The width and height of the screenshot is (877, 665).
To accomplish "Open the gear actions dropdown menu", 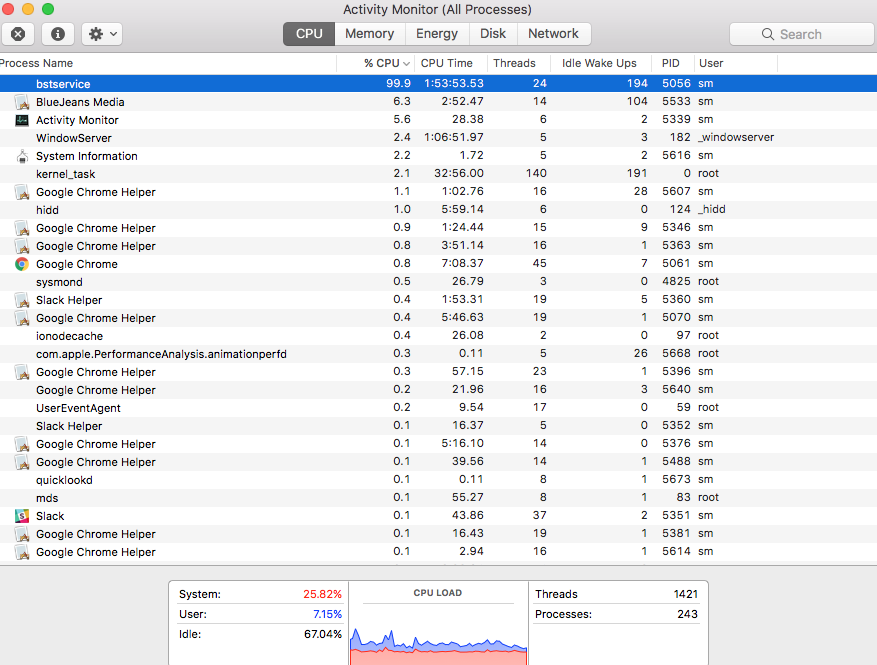I will pos(101,34).
